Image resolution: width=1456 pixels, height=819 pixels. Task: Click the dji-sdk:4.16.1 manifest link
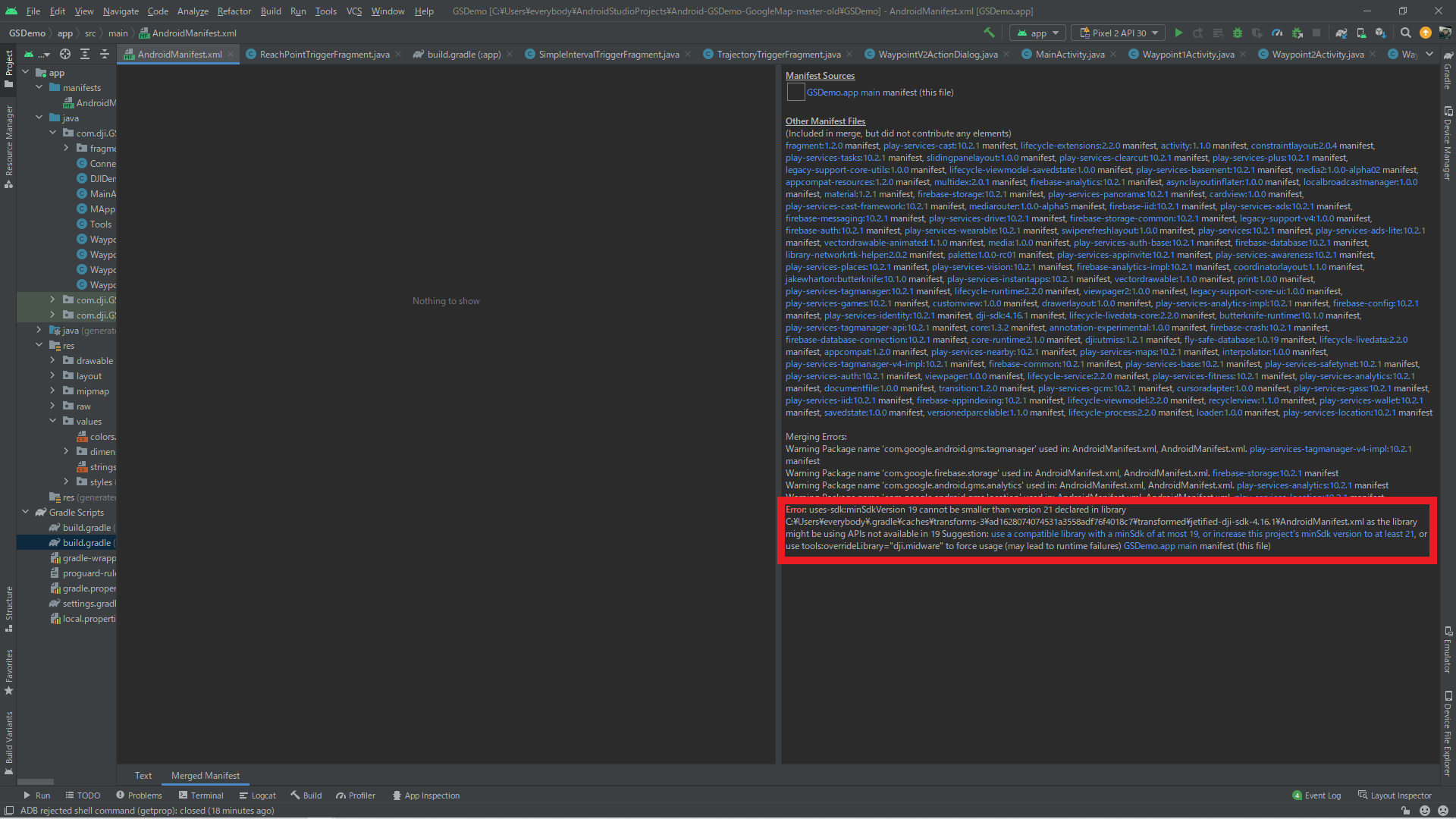point(1001,315)
